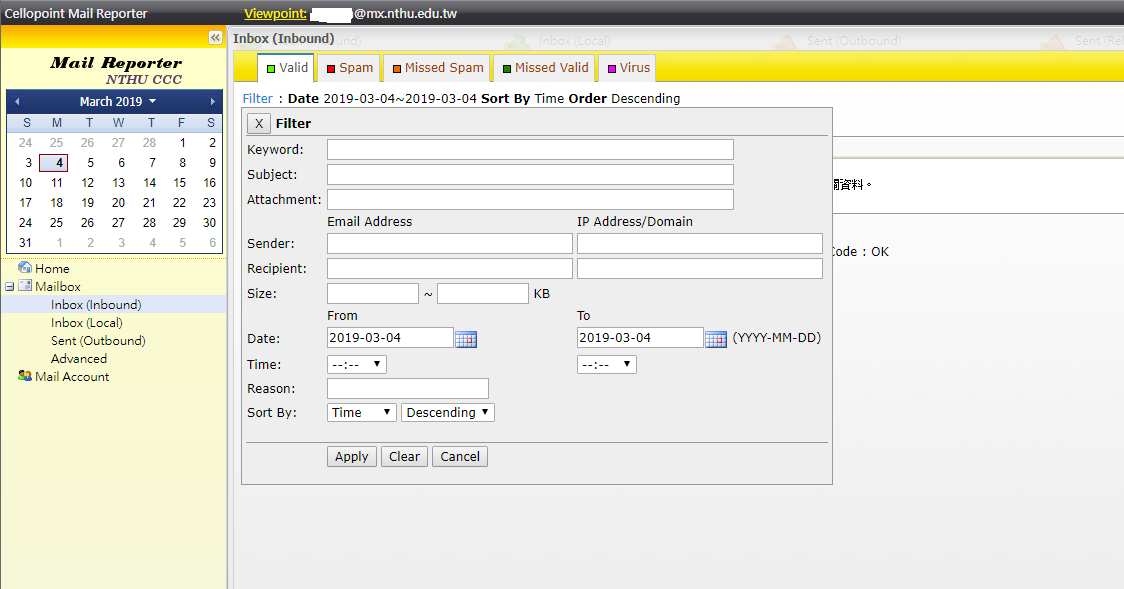
Task: Collapse the Mailbox tree node
Action: pyautogui.click(x=9, y=287)
